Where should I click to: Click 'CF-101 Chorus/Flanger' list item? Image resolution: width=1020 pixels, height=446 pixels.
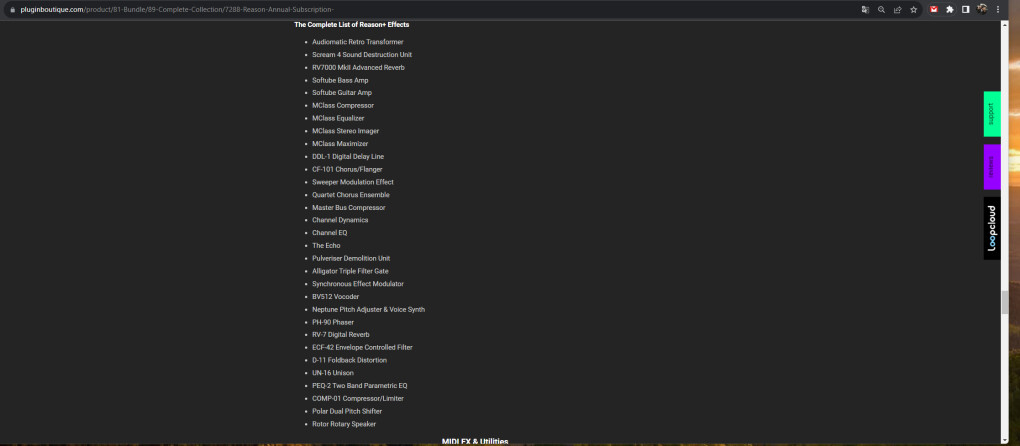coord(347,169)
